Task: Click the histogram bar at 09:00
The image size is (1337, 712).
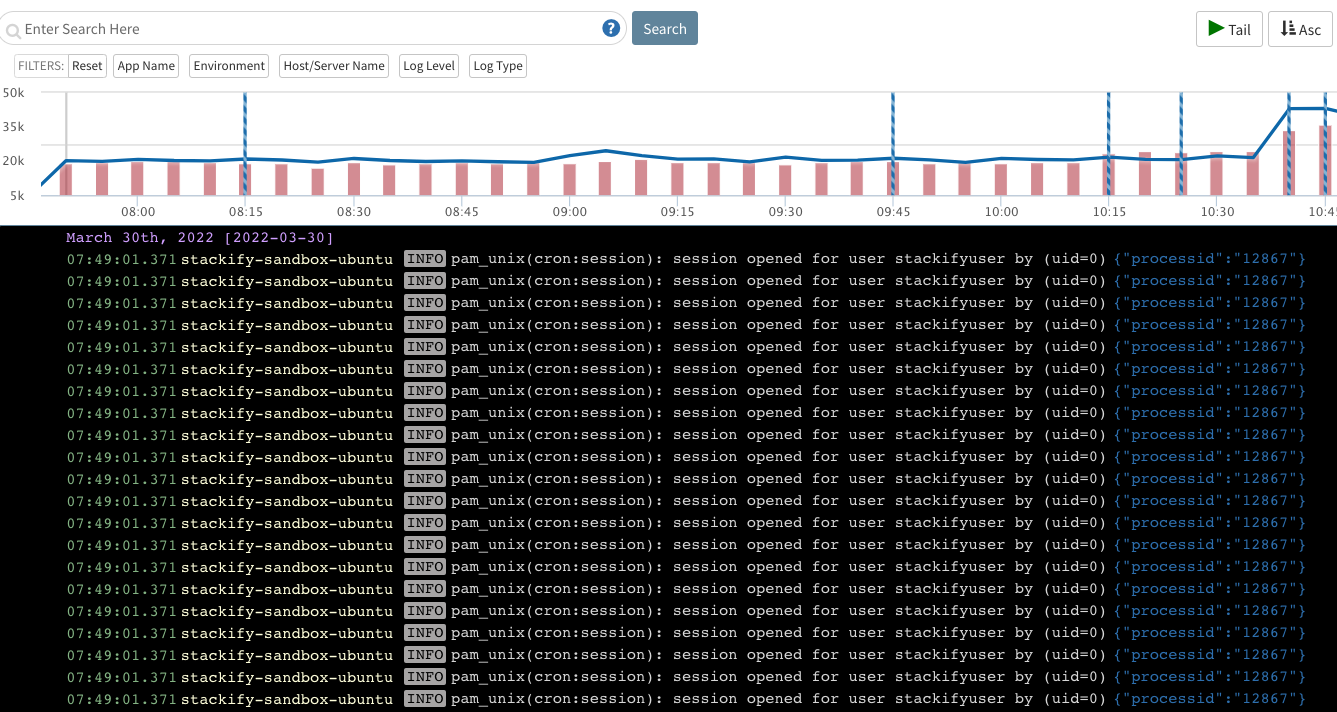Action: [x=569, y=179]
